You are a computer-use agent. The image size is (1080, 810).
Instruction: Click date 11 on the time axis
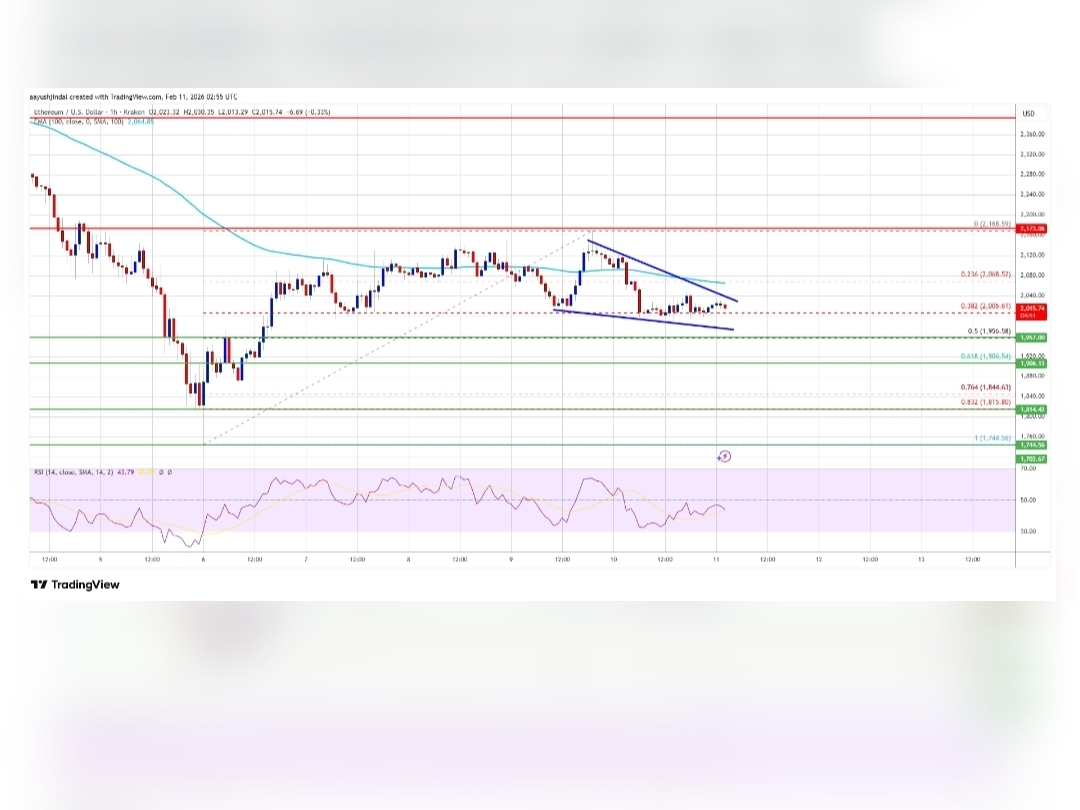(x=716, y=559)
